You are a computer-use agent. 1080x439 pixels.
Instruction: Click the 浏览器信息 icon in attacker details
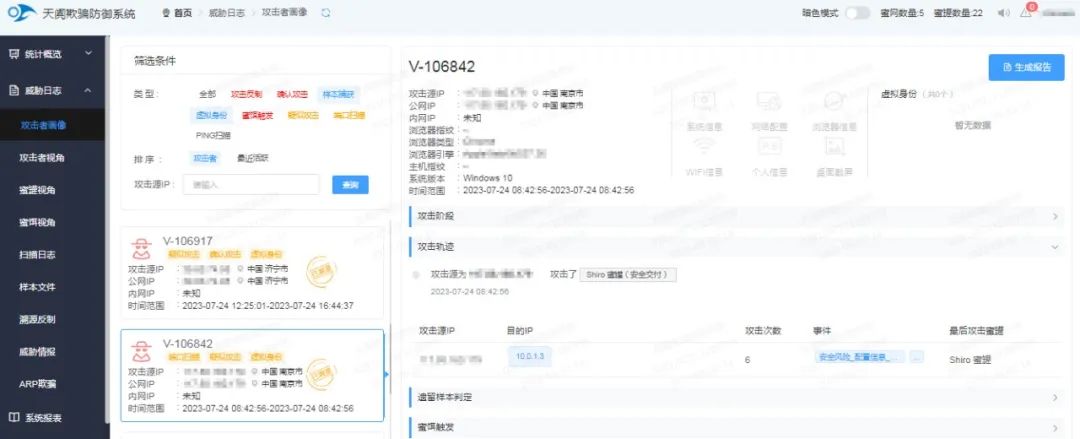[x=833, y=103]
